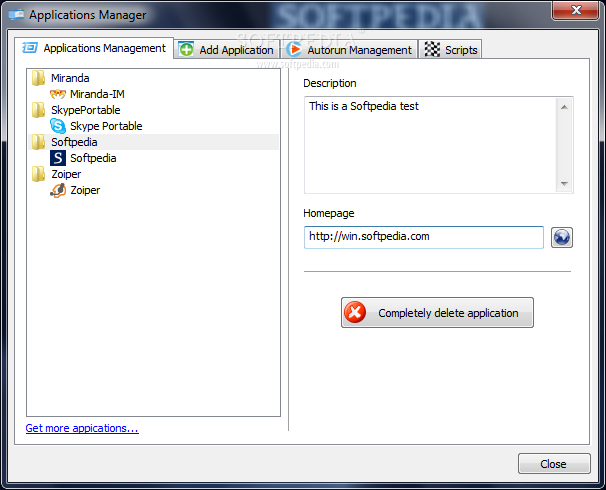Screen dimensions: 606x490
Task: Click the Description scrollbar up arrow
Action: pos(564,107)
